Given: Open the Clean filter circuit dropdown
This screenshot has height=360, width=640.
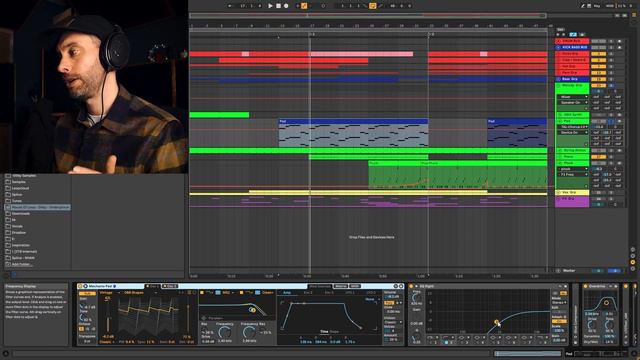Looking at the screenshot, I should pos(269,293).
